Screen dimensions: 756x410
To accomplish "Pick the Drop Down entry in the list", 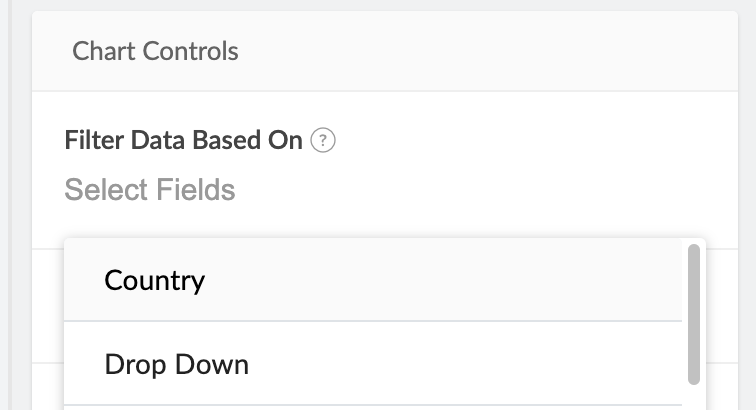I will point(176,365).
